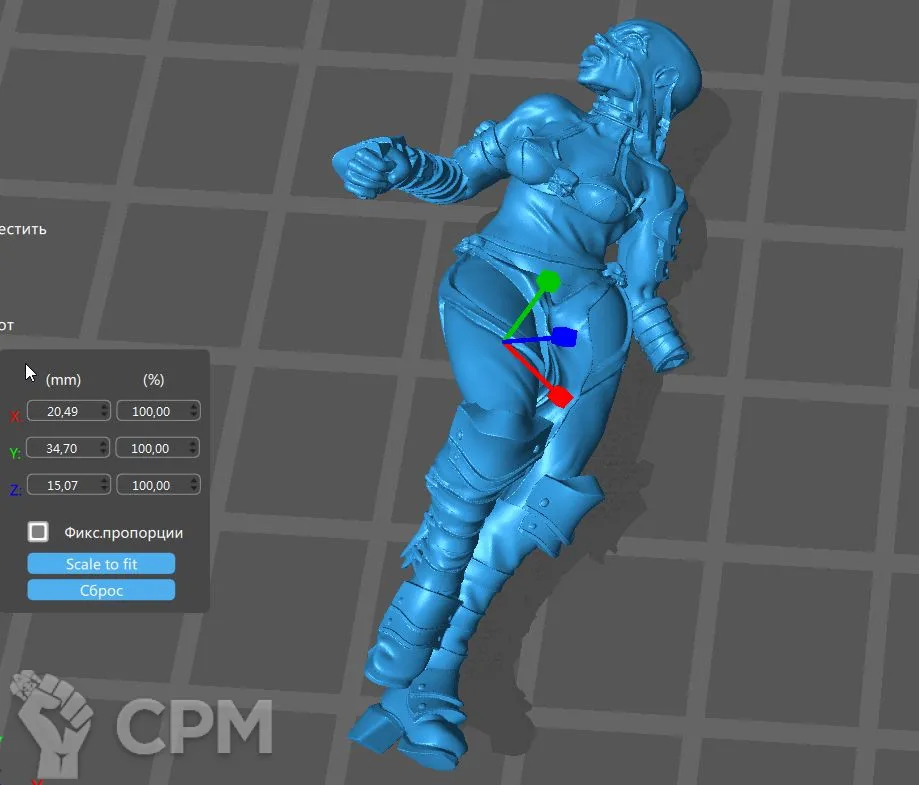
Task: Click the Сброс reset button
Action: (101, 590)
